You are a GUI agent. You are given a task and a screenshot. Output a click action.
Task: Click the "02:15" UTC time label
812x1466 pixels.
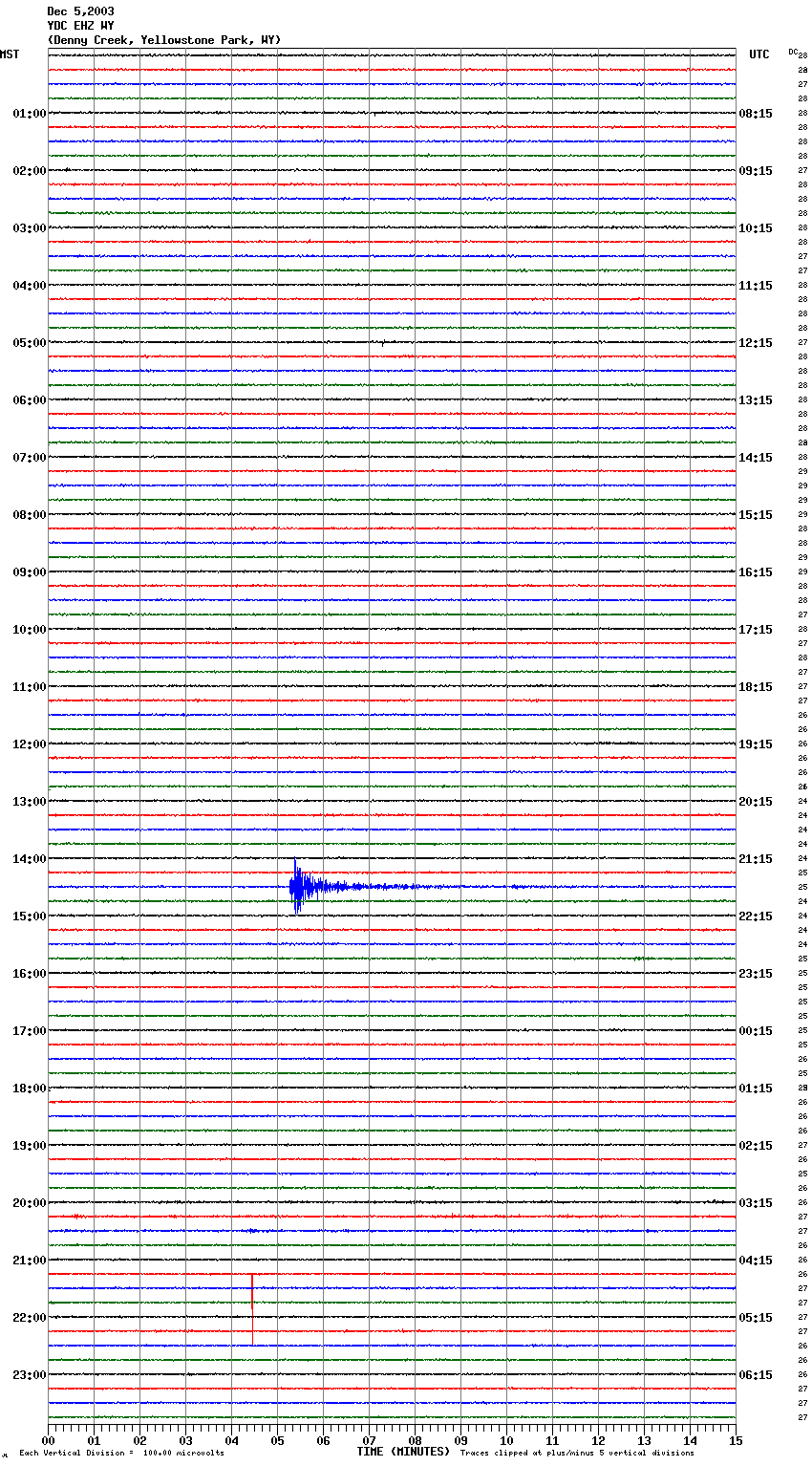[x=756, y=1146]
